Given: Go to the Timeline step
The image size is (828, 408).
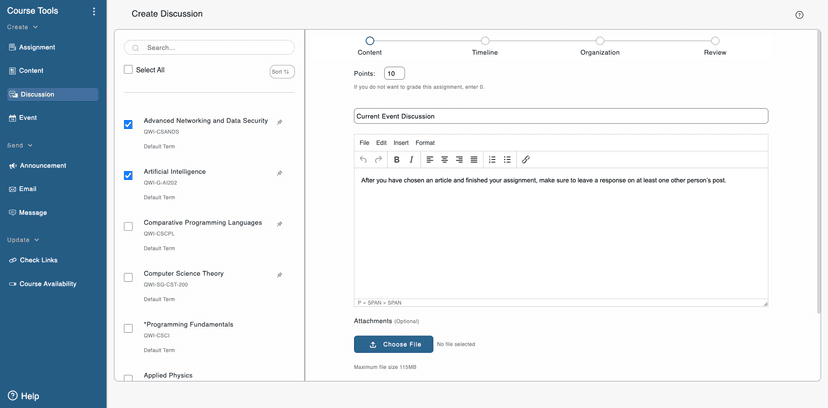Looking at the screenshot, I should 485,41.
